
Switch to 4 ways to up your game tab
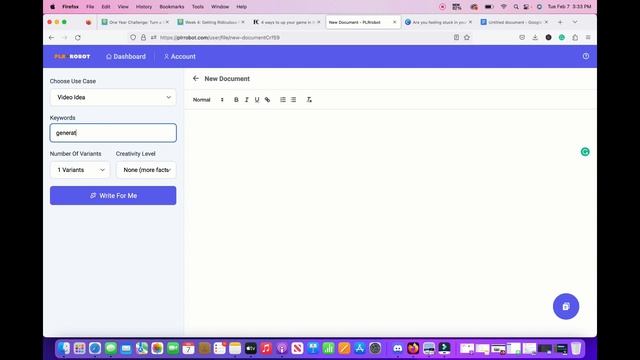point(286,22)
